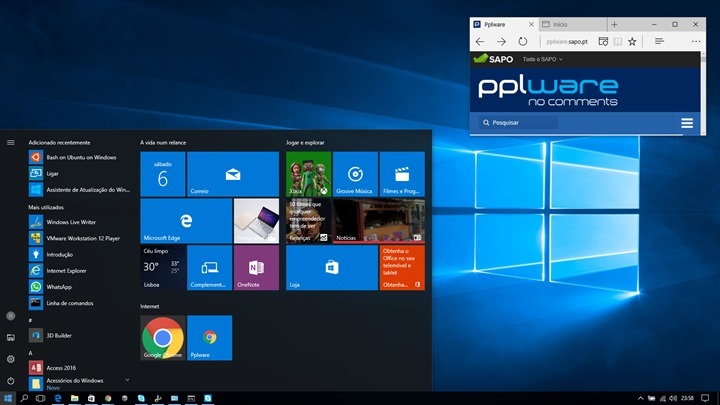
Task: Click the Obtenha o Office orange tile
Action: pyautogui.click(x=402, y=268)
